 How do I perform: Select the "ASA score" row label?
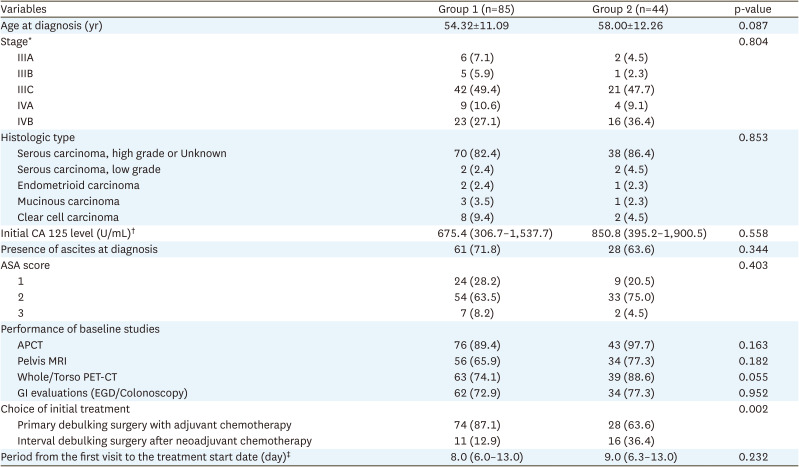[25, 265]
